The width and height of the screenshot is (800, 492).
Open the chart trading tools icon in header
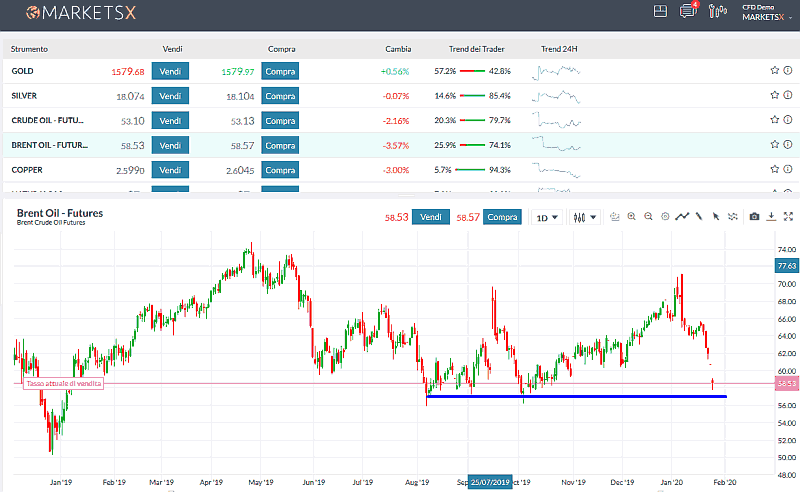716,12
